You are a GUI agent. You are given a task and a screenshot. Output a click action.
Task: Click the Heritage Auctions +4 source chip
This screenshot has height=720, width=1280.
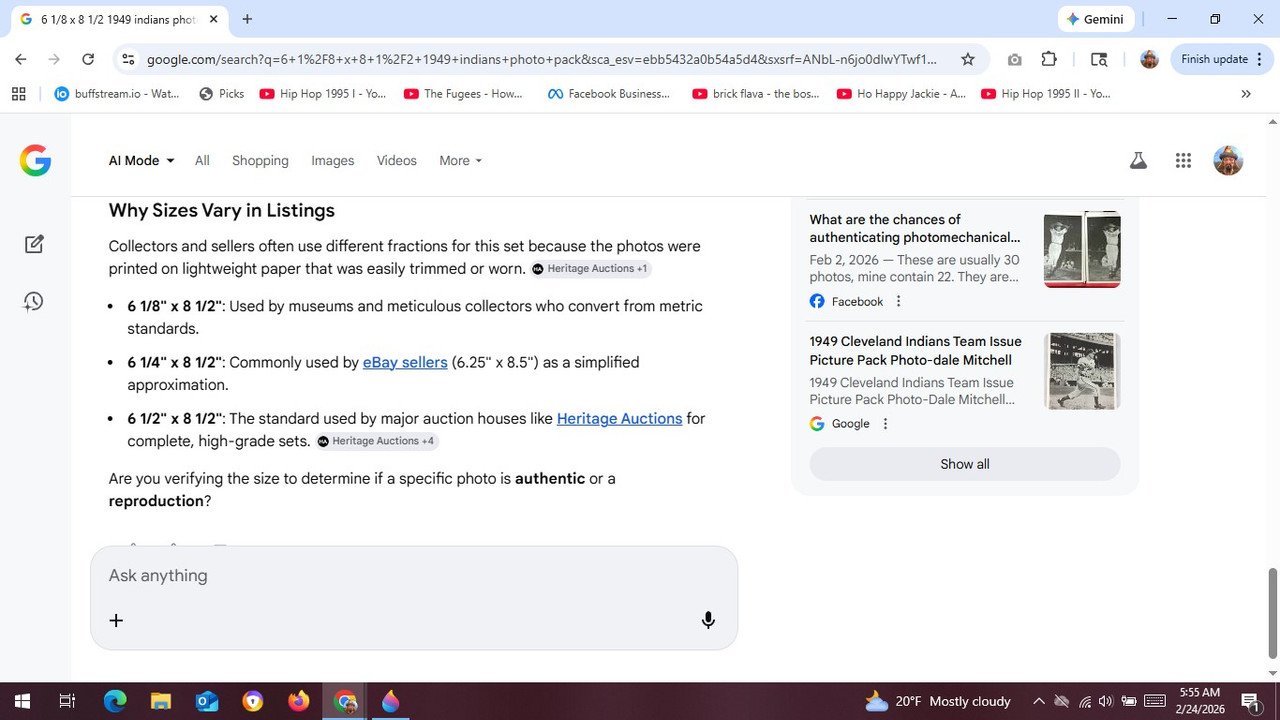point(376,441)
